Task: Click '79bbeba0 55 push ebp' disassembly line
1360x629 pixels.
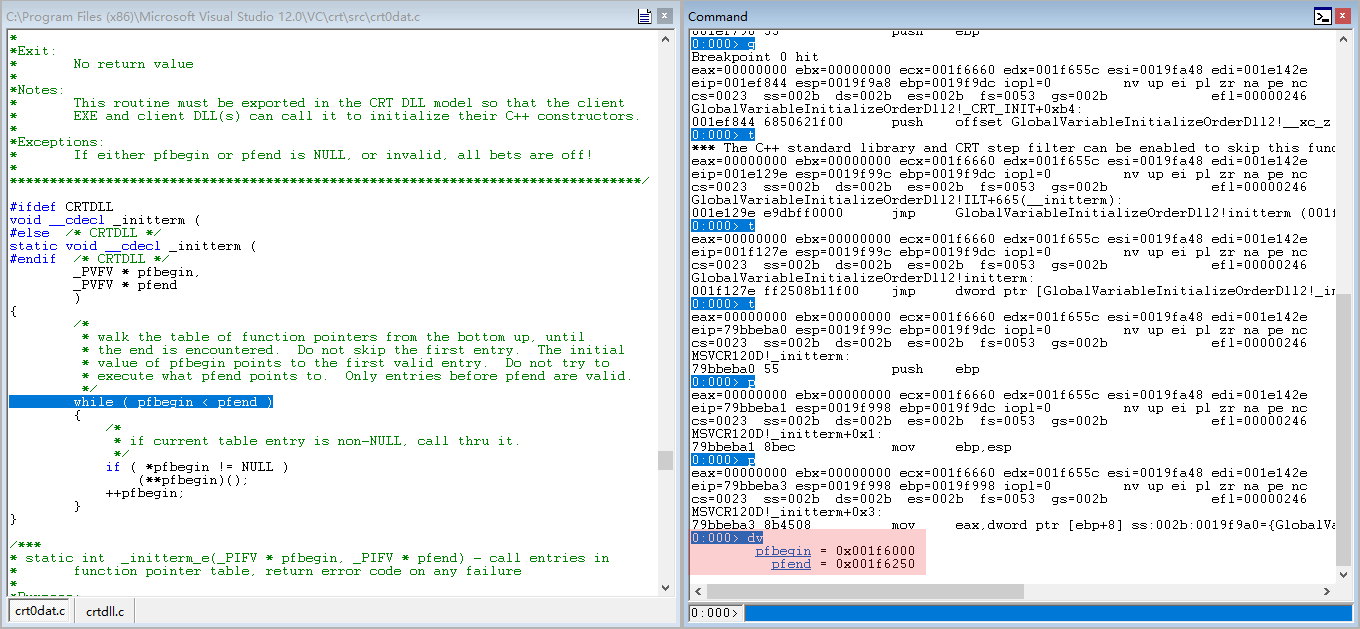Action: click(x=835, y=369)
